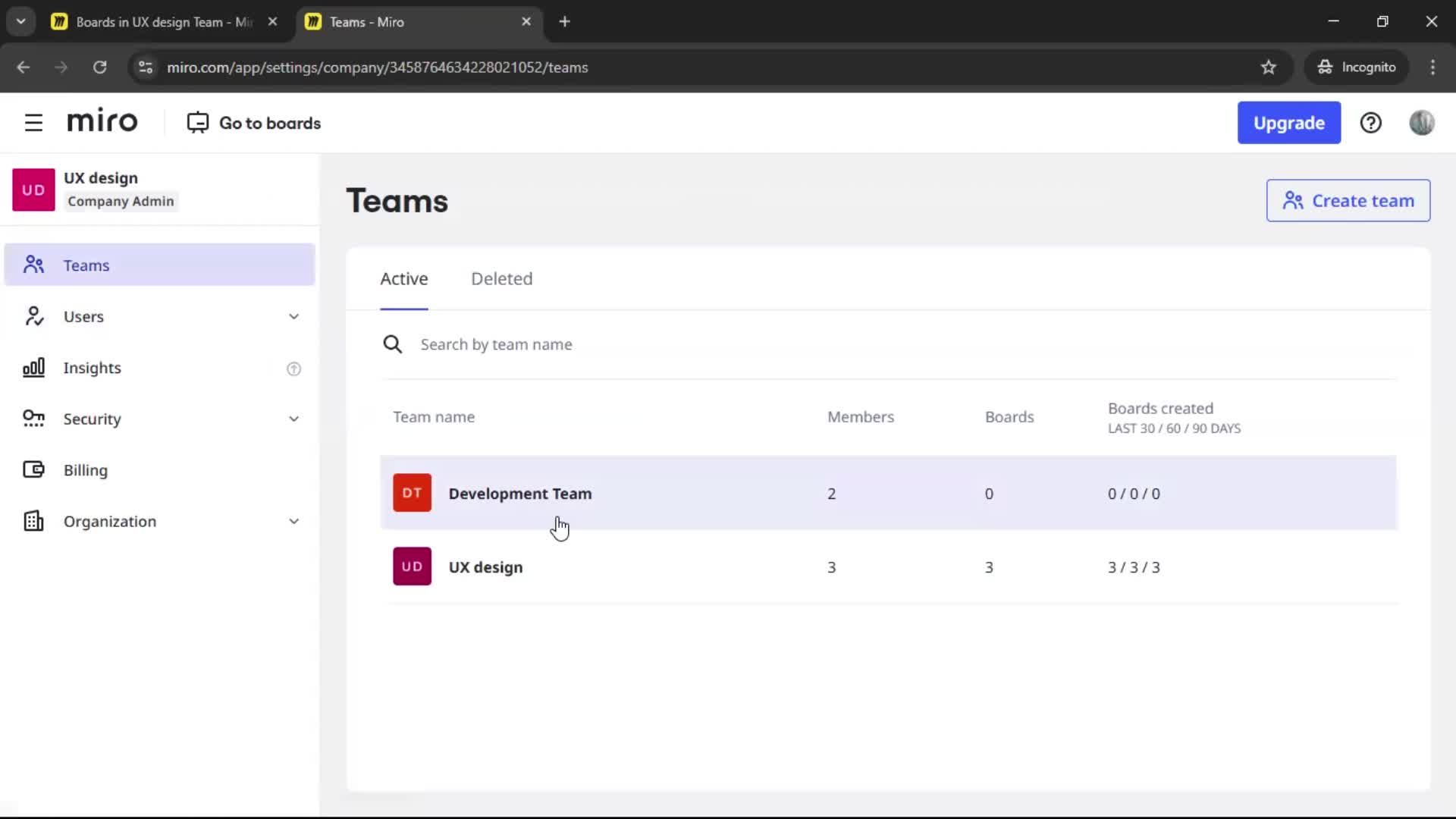Click the Organization building icon
Viewport: 1456px width, 819px height.
[x=33, y=521]
